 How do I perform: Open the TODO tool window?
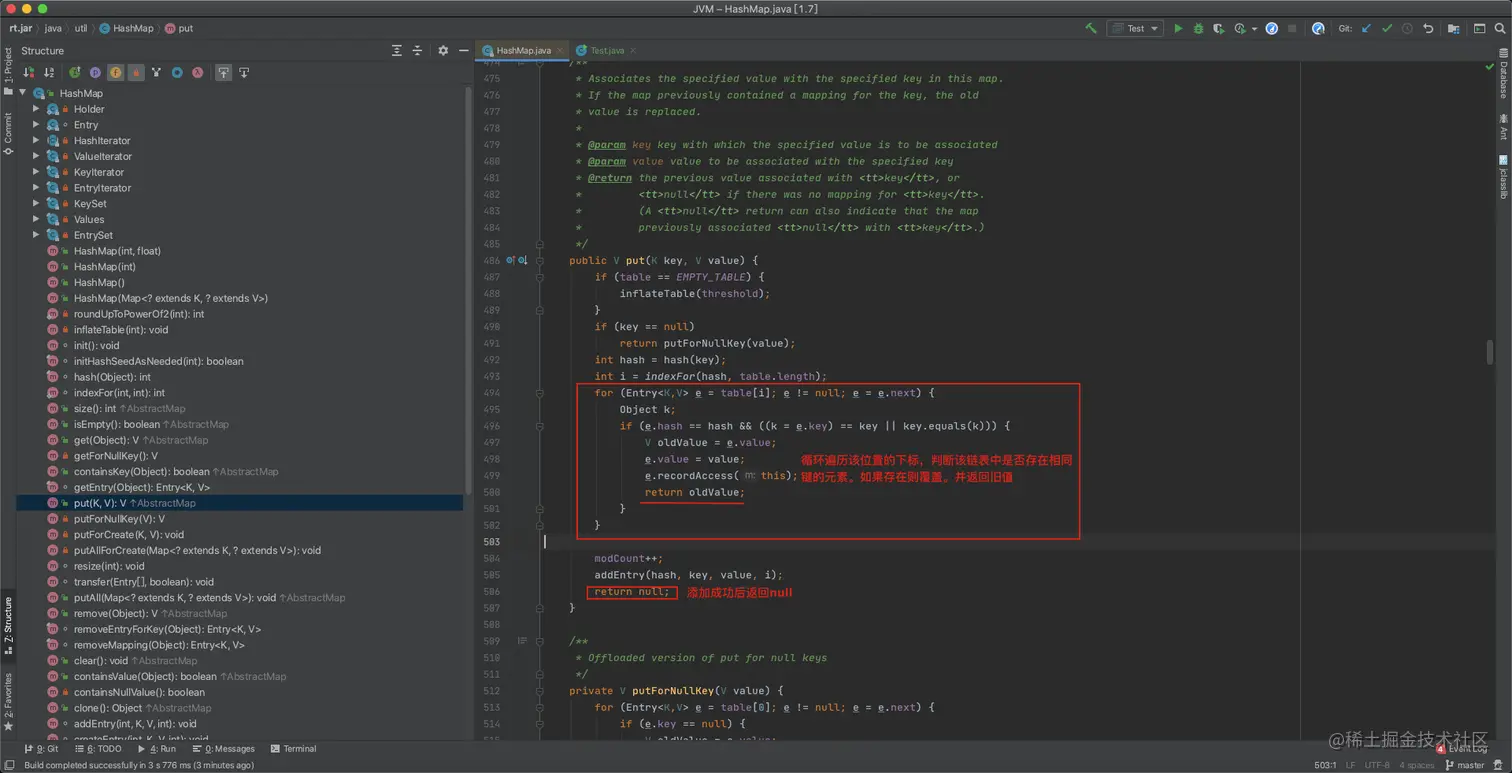[x=97, y=748]
